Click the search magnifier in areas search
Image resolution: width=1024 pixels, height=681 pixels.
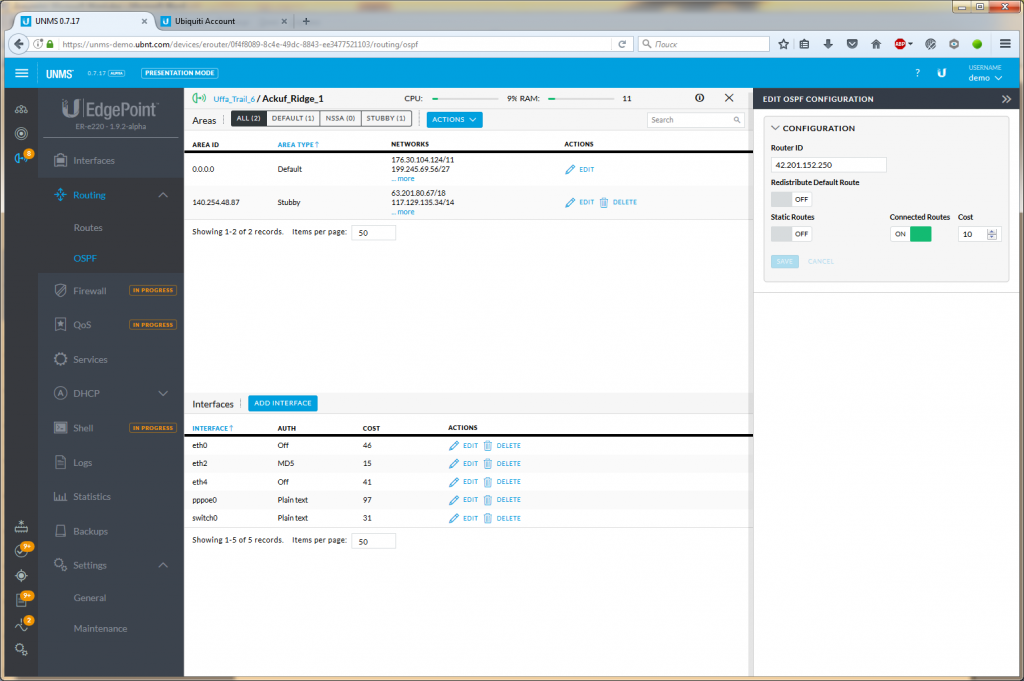coord(737,120)
